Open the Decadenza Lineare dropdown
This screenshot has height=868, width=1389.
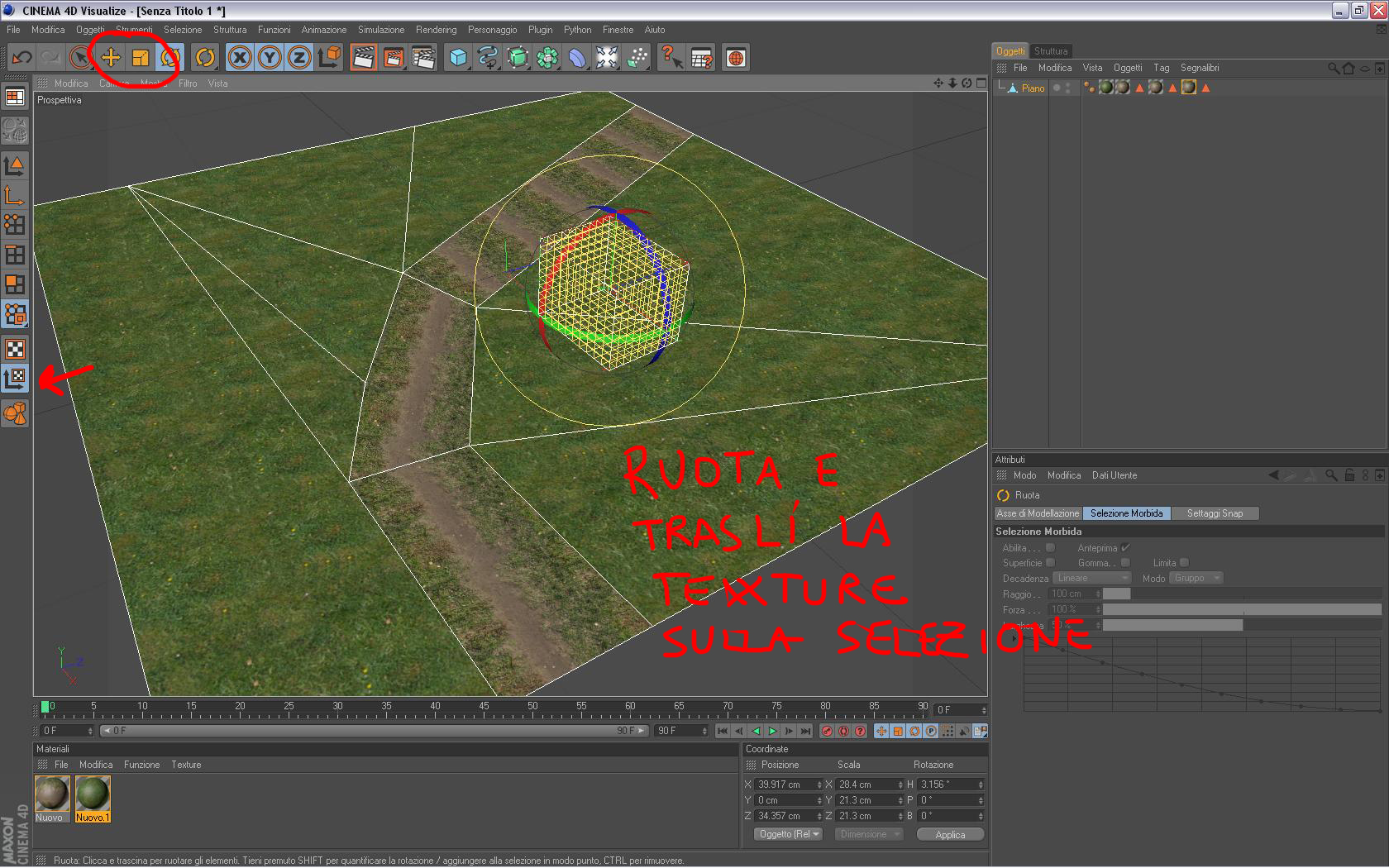(x=1091, y=578)
